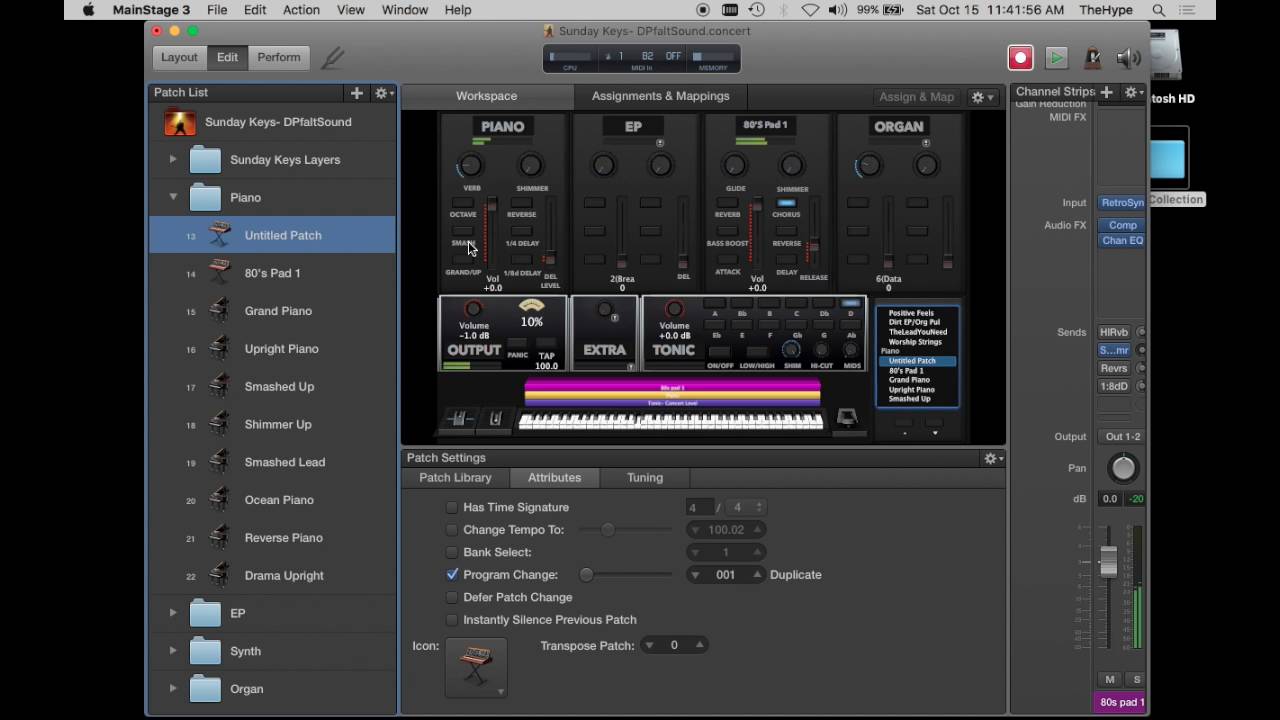Switch to Perform mode

(x=279, y=58)
